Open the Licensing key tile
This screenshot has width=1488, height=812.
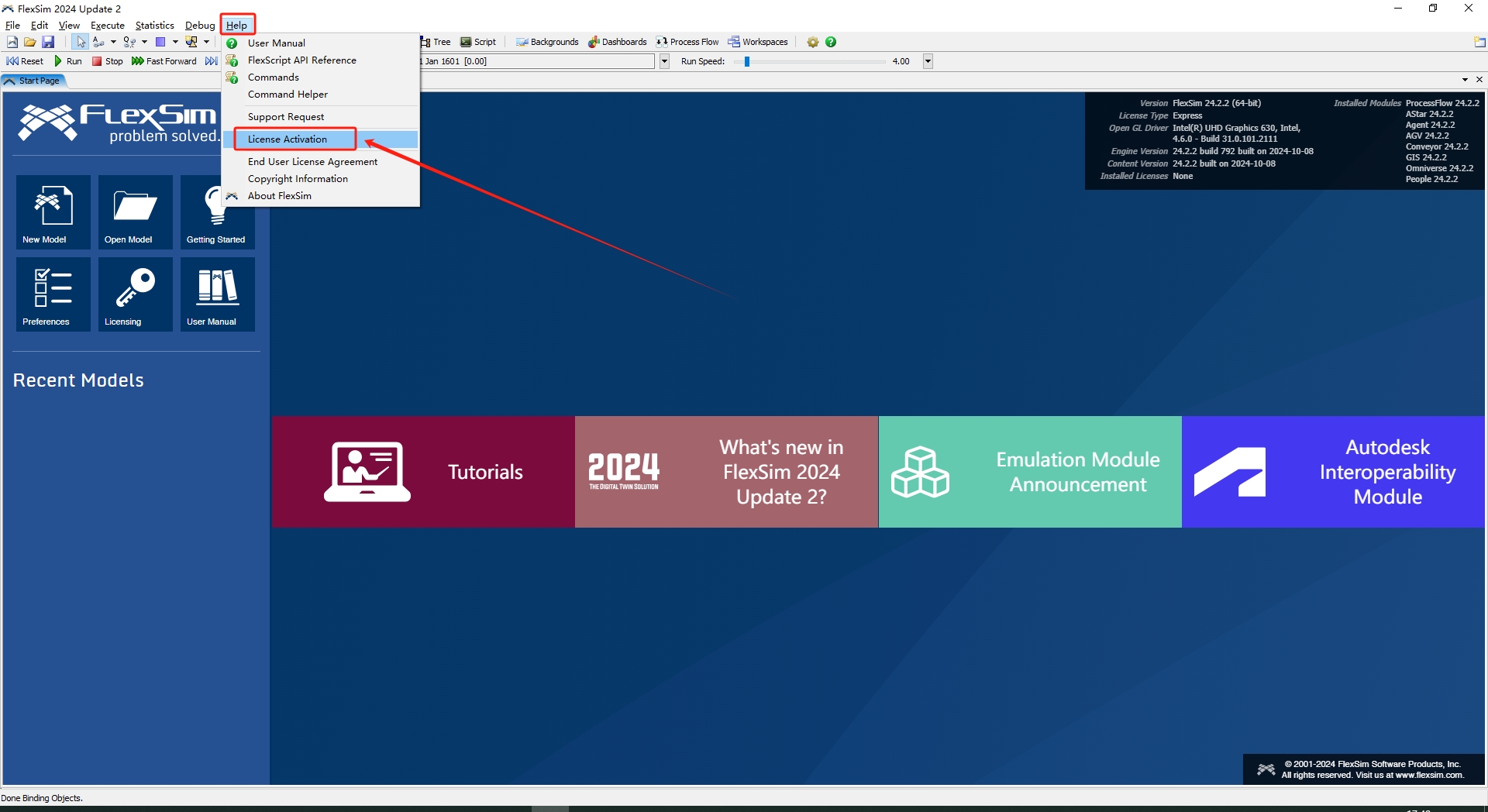(x=135, y=294)
